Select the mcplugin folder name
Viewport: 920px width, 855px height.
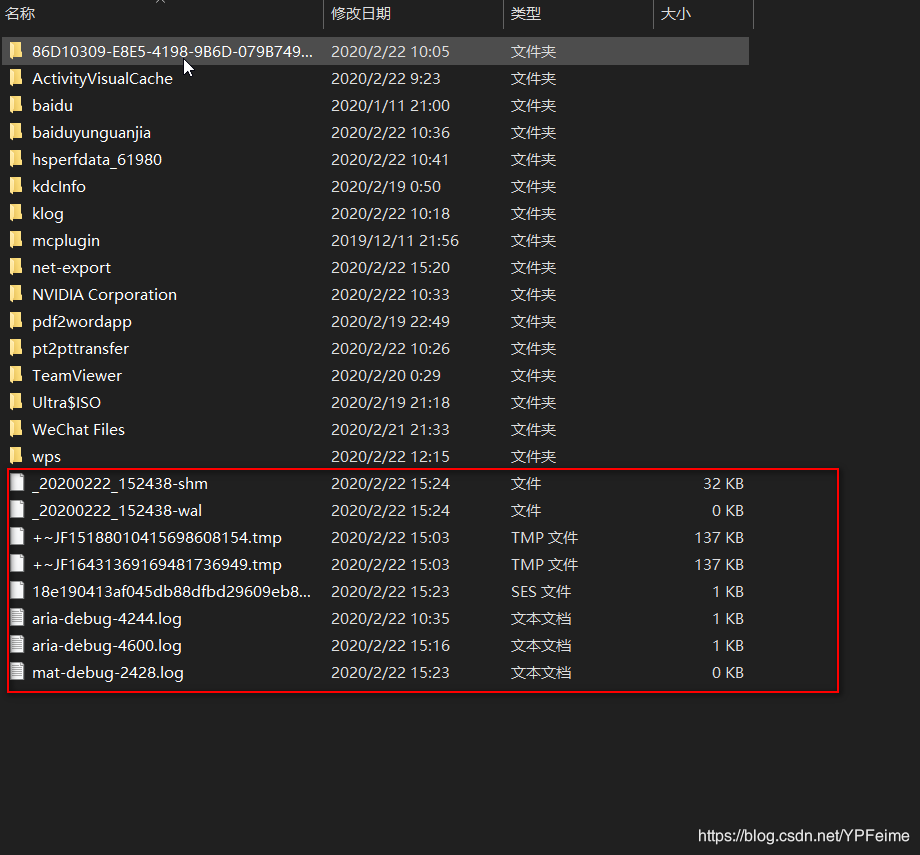pos(66,241)
